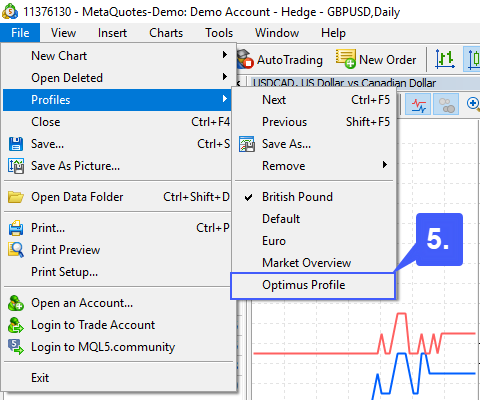Click the Print Preview icon
The height and width of the screenshot is (400, 480).
(16, 250)
